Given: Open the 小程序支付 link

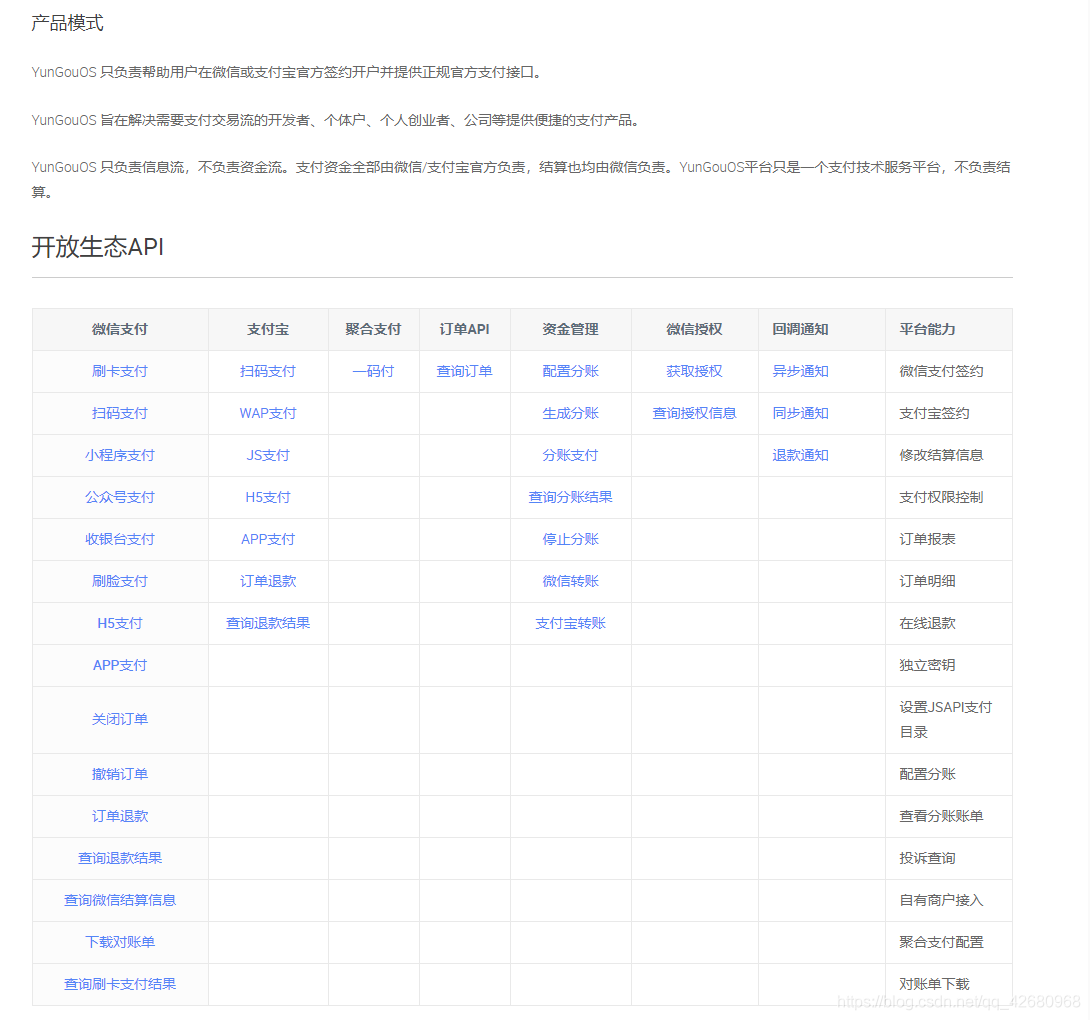Looking at the screenshot, I should tap(120, 455).
